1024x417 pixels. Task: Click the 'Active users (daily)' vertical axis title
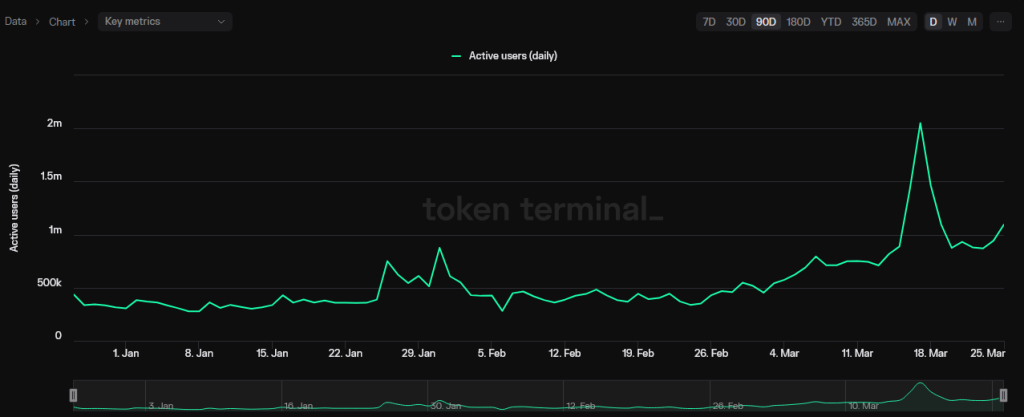tap(14, 208)
